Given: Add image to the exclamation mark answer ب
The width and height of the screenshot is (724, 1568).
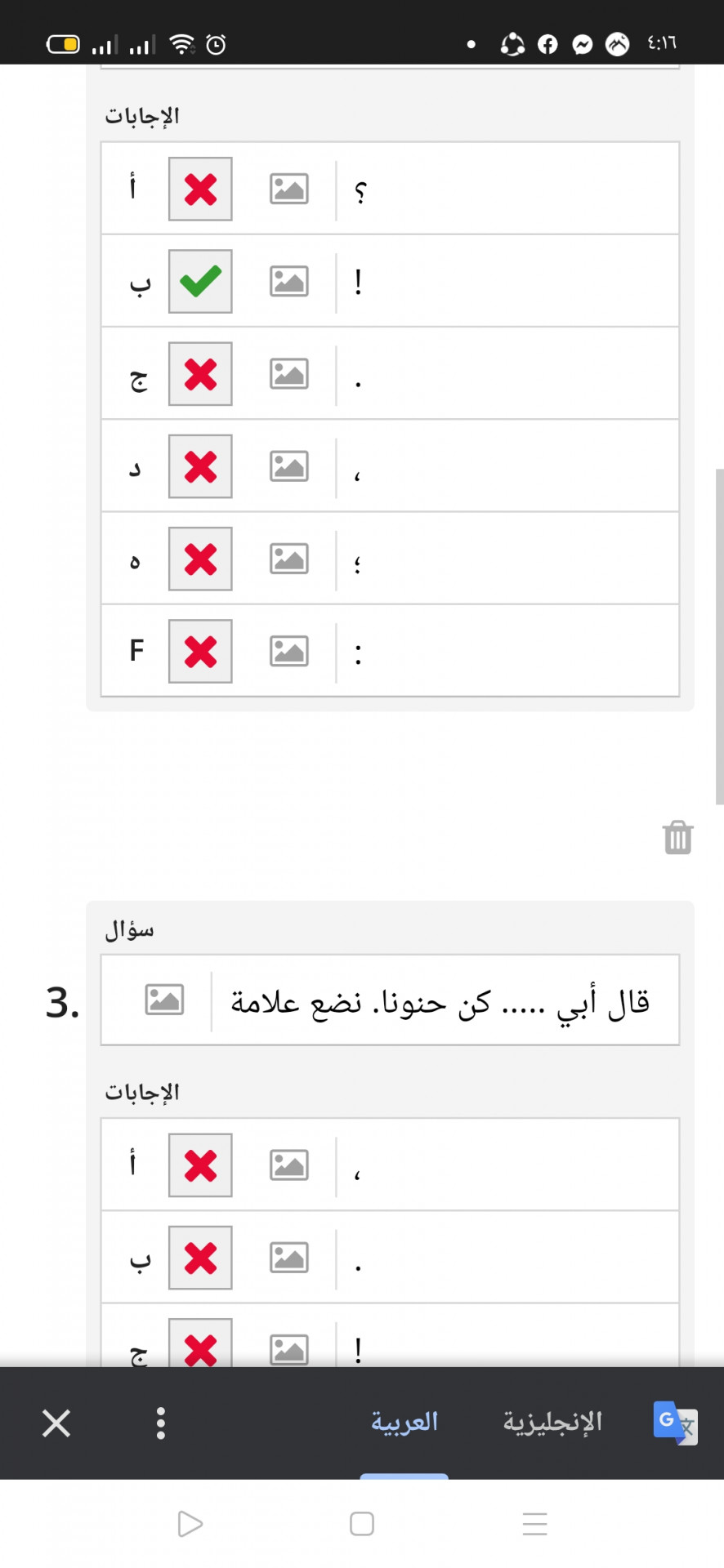Looking at the screenshot, I should [x=288, y=281].
